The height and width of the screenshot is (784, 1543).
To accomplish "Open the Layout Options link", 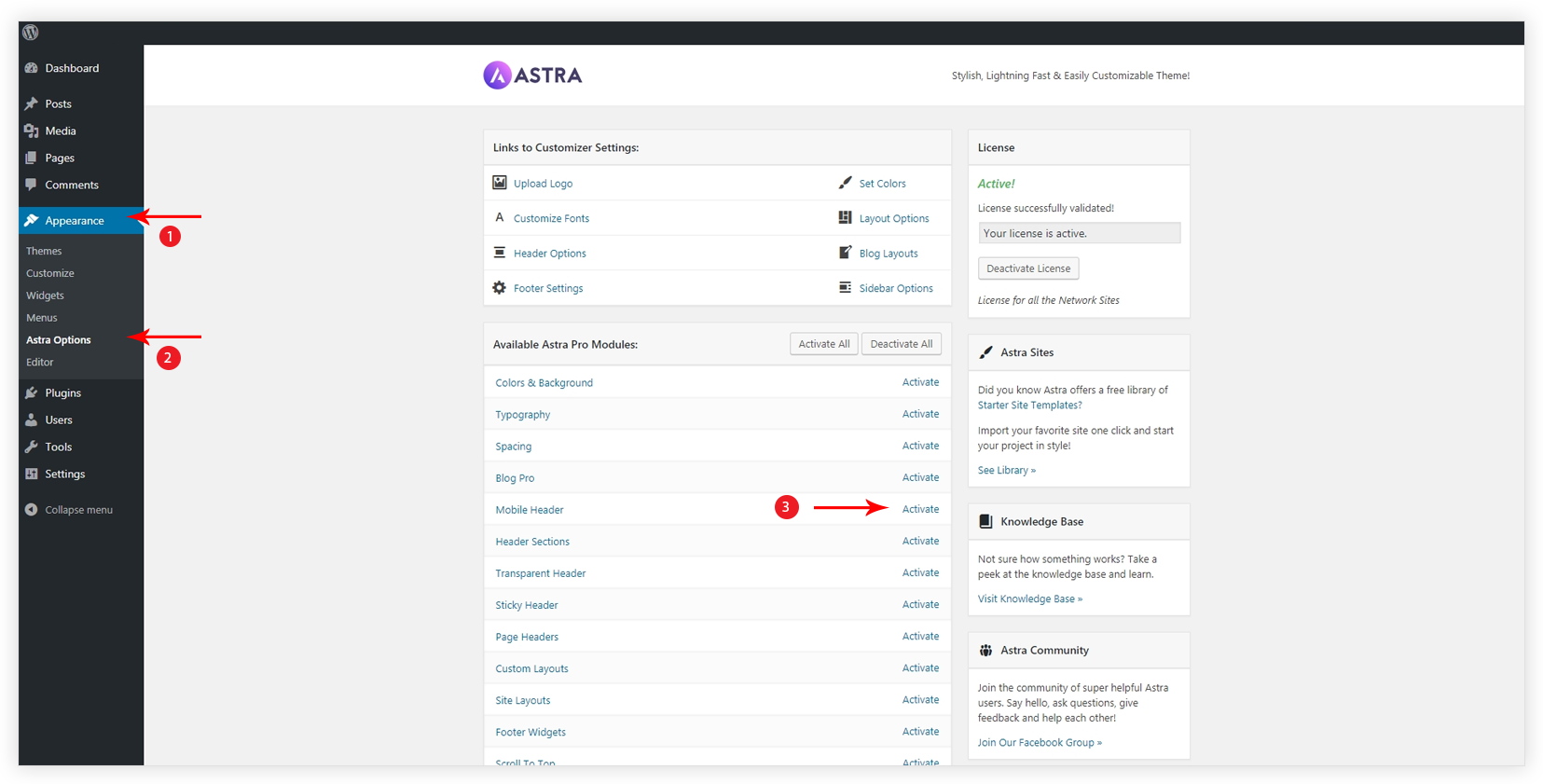I will pos(894,218).
